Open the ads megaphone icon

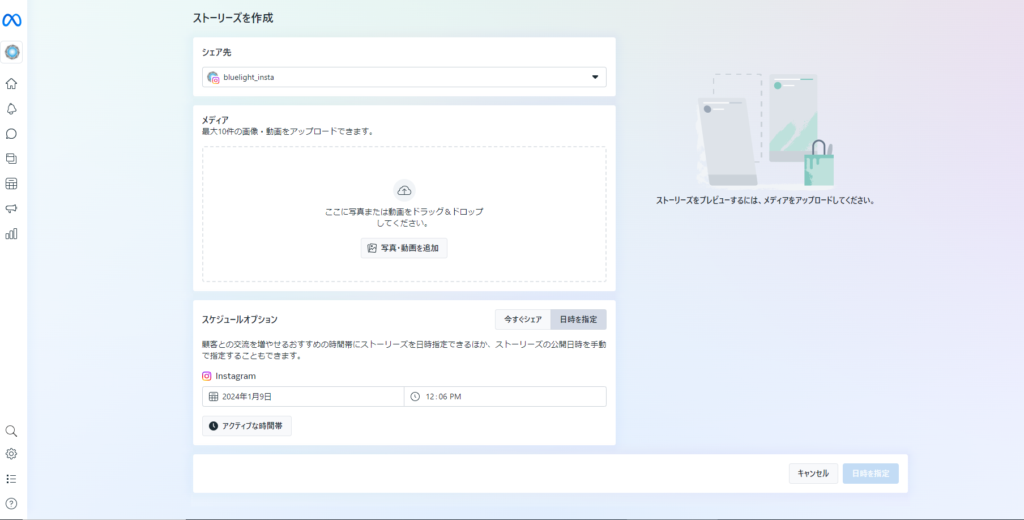point(12,209)
